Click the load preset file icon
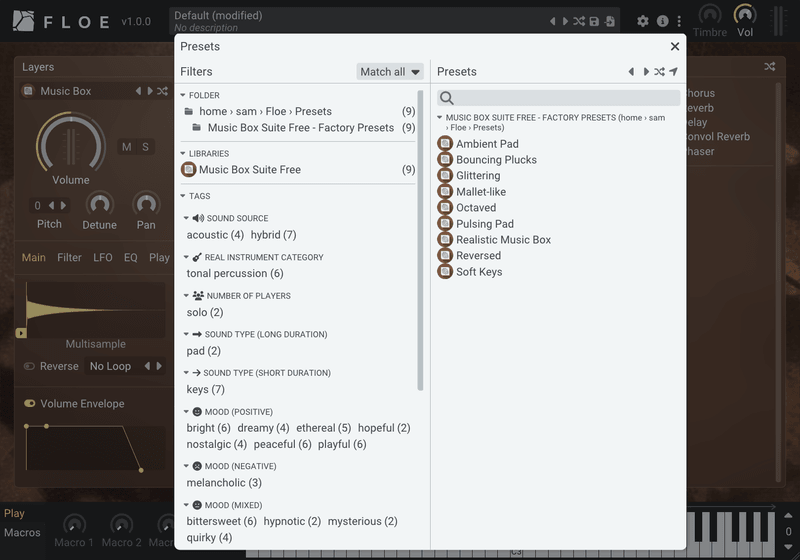 pos(609,21)
